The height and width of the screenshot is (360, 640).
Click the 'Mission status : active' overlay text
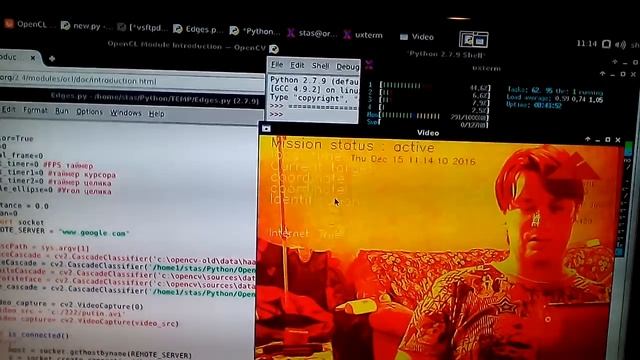tap(353, 145)
